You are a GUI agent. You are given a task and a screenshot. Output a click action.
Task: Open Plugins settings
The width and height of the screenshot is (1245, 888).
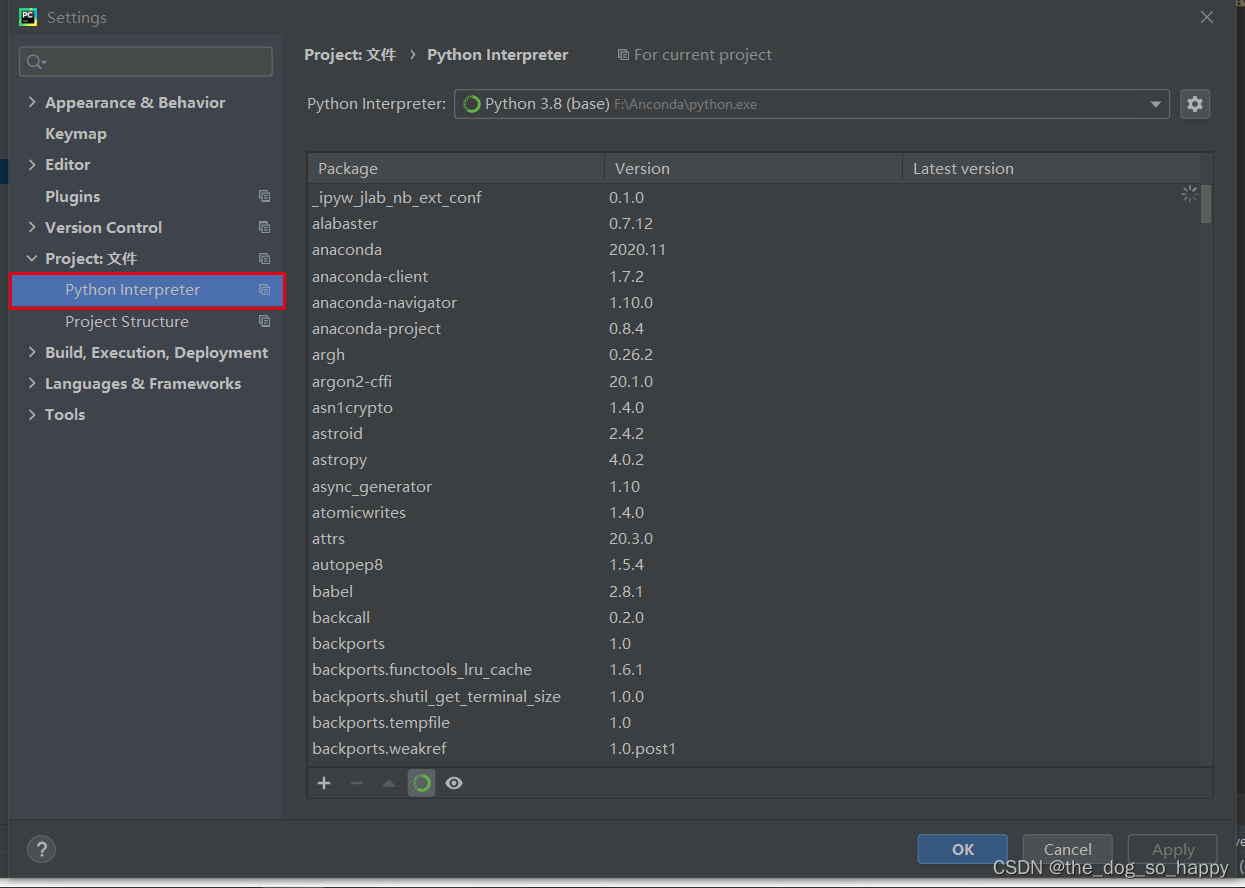(73, 196)
